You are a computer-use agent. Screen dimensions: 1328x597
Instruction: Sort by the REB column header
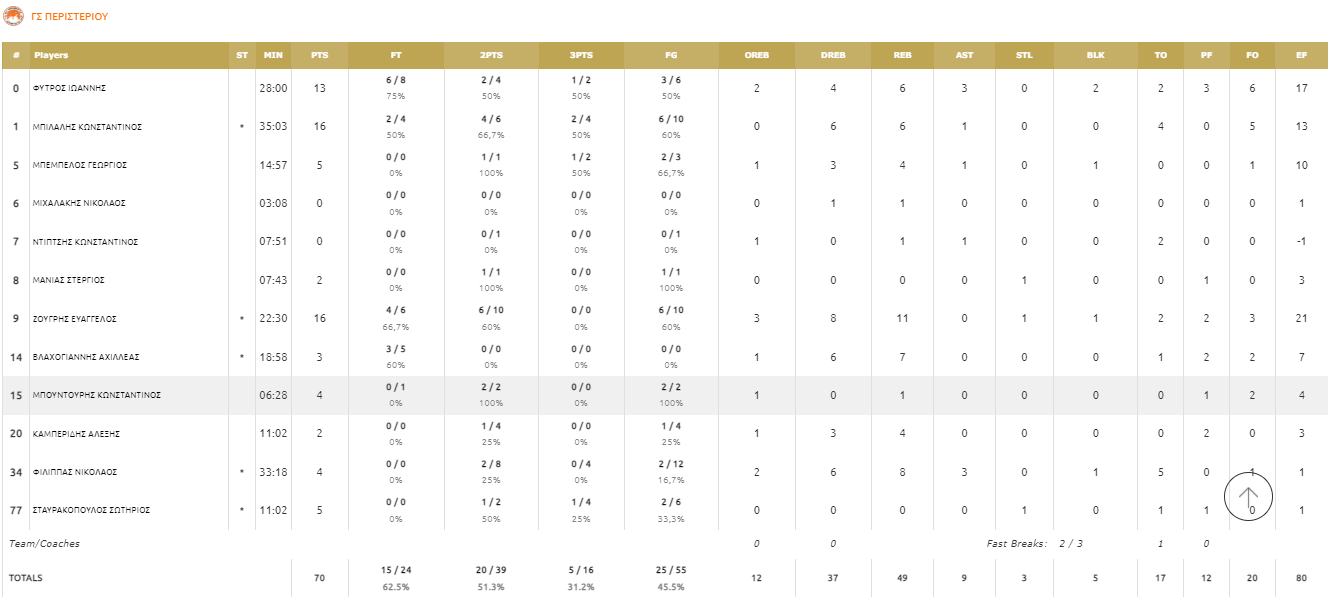click(902, 55)
